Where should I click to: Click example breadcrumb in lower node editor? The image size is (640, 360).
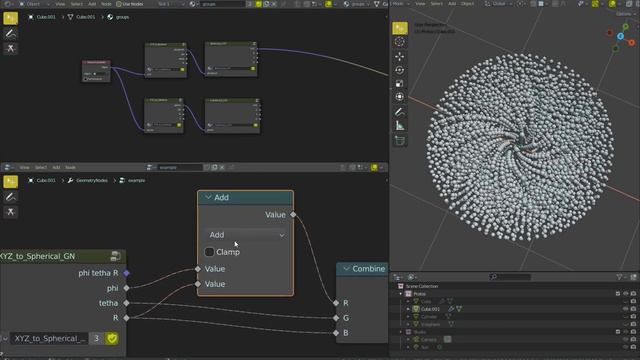(x=132, y=180)
